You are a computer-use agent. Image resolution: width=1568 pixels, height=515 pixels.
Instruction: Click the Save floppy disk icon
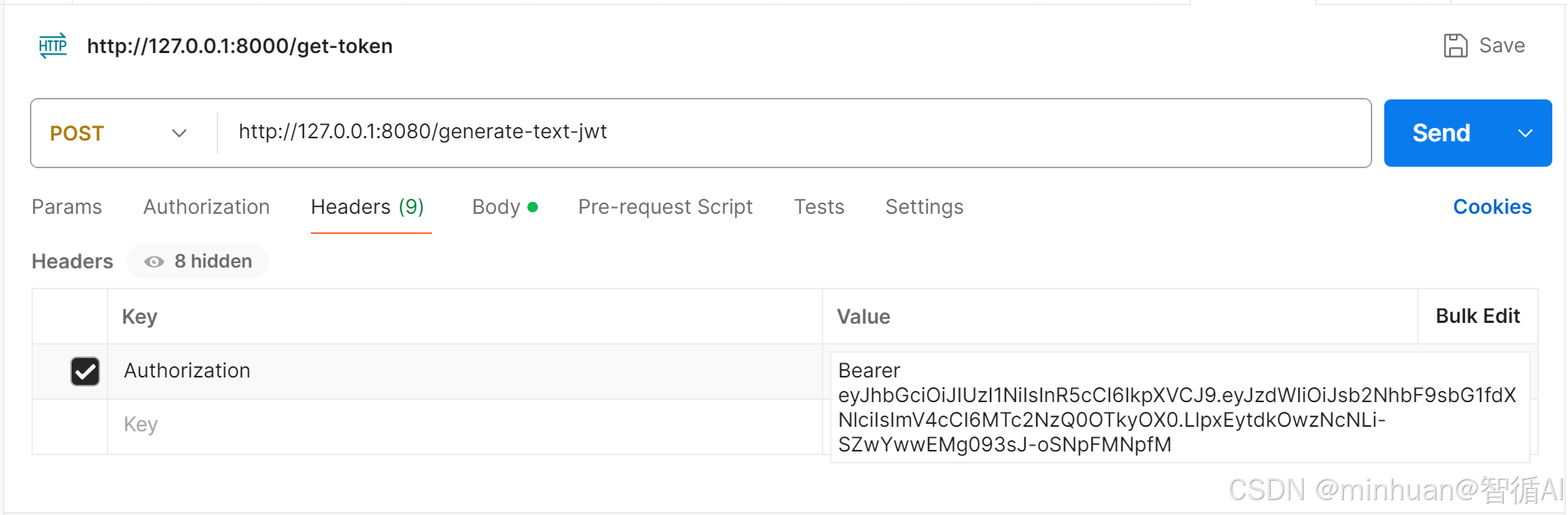point(1454,46)
